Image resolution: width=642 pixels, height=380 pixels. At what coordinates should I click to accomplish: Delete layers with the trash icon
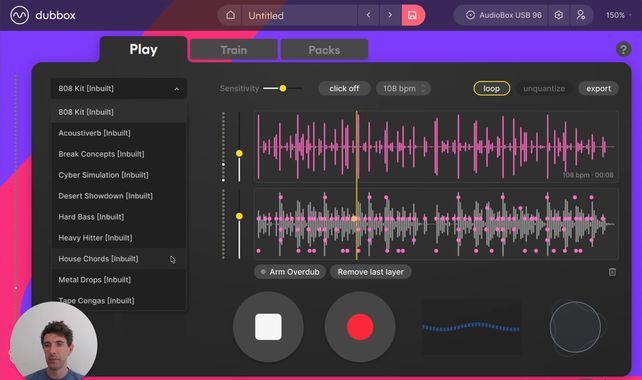[612, 272]
